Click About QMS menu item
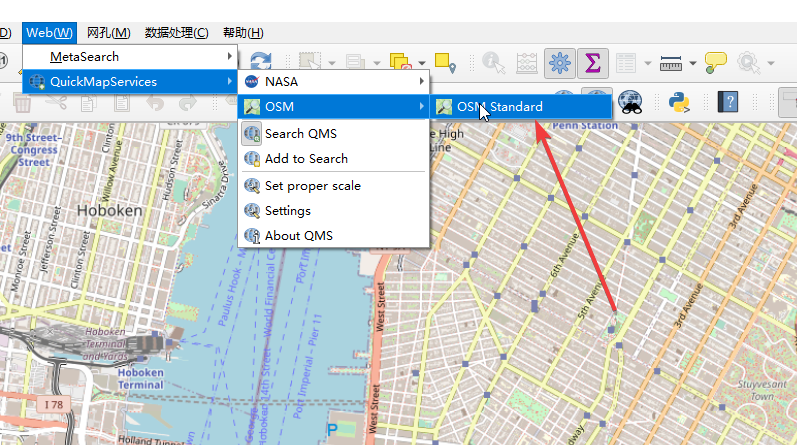 click(334, 235)
